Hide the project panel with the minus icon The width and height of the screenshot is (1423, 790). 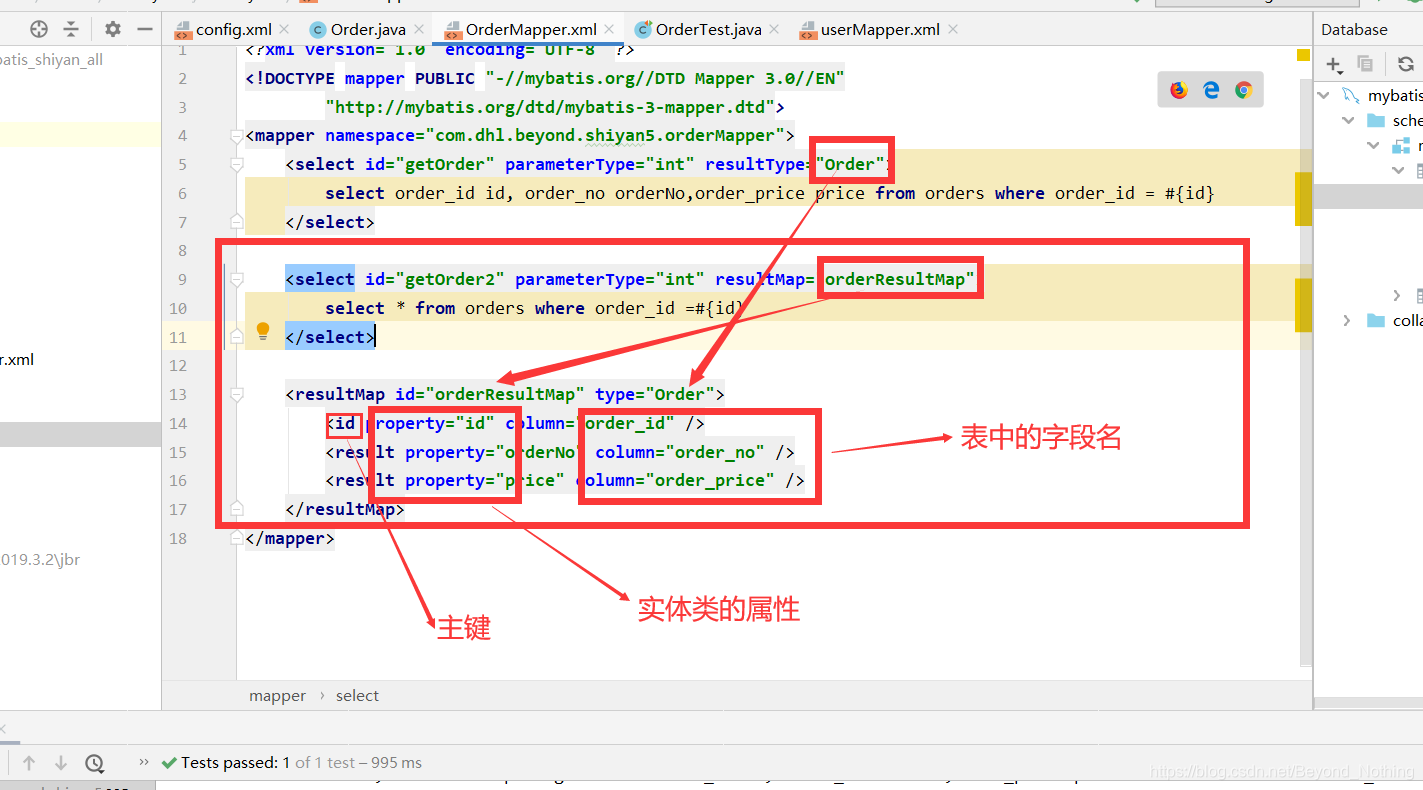(x=144, y=29)
